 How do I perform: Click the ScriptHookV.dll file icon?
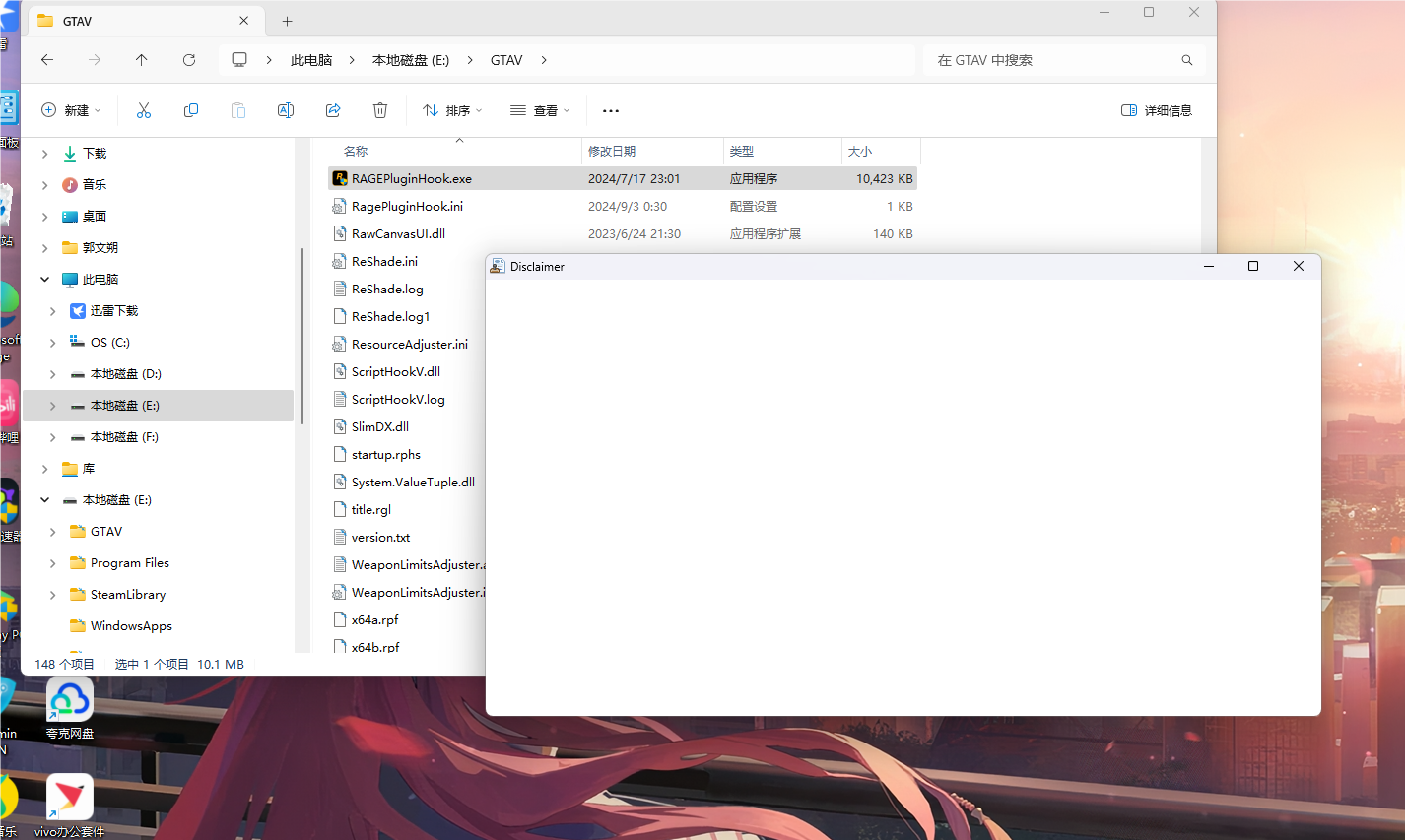tap(340, 371)
